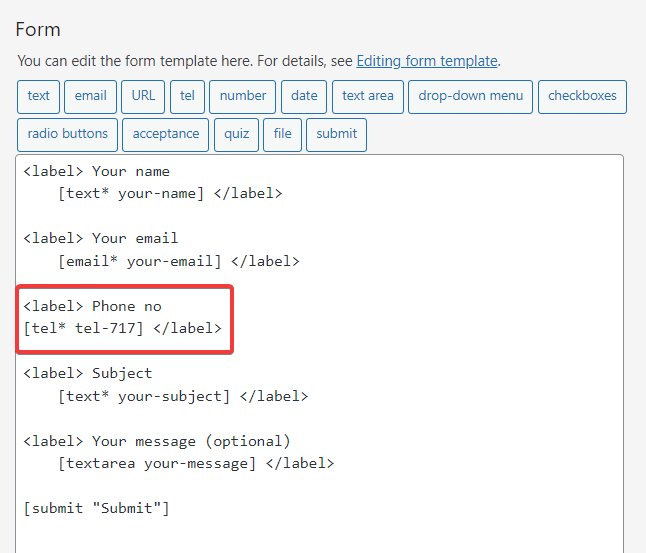Insert a date field tag
The width and height of the screenshot is (646, 553).
pos(304,97)
